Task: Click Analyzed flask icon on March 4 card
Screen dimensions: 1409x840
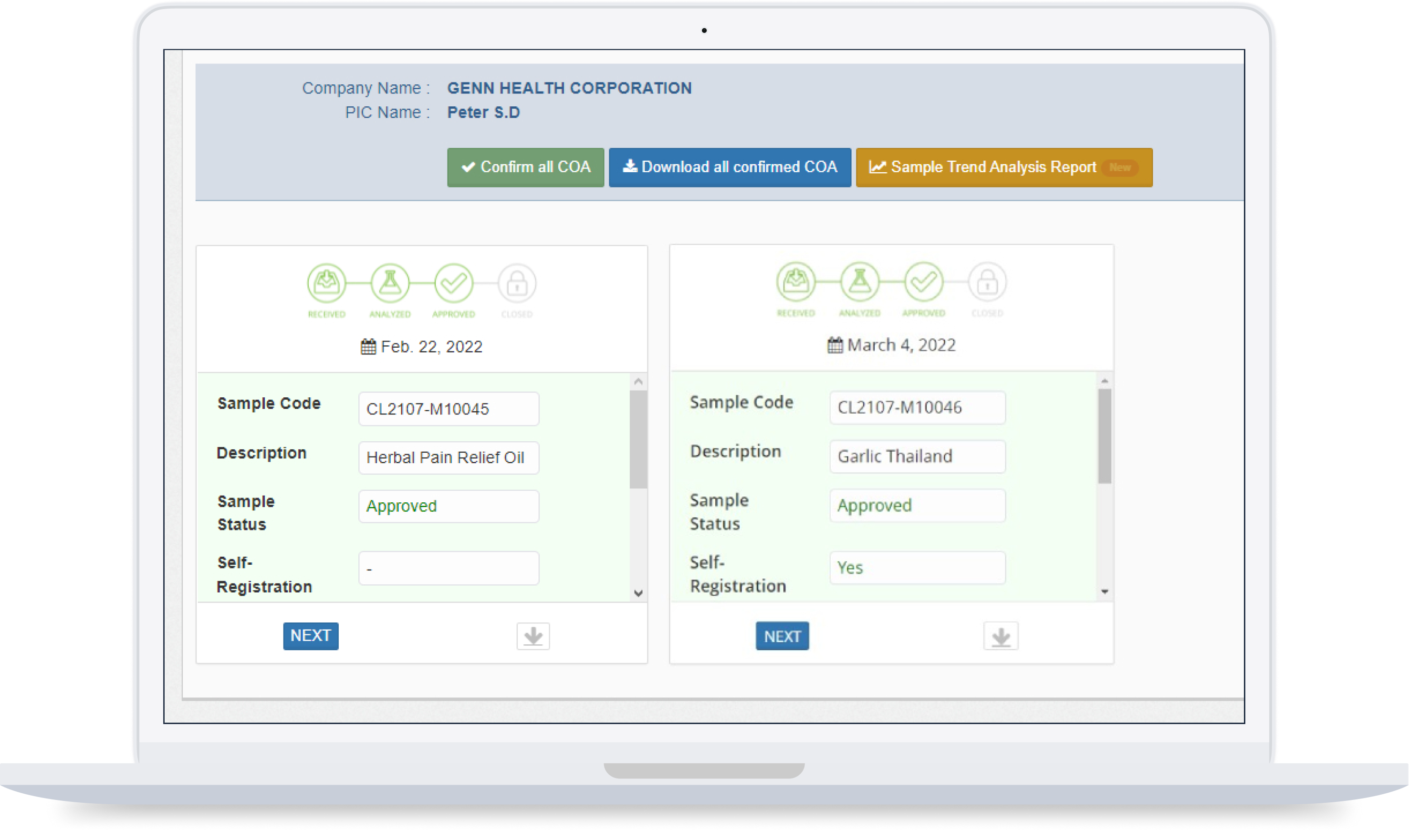Action: click(x=860, y=281)
